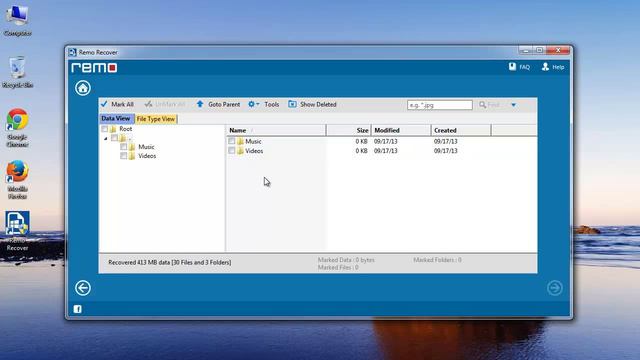Sort by Created column header
This screenshot has height=360, width=640.
[461, 130]
